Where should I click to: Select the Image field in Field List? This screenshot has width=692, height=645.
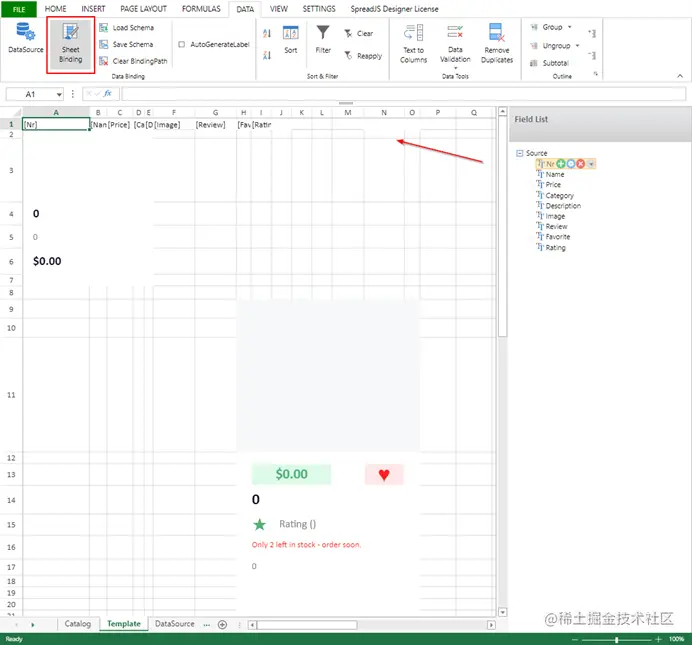(x=551, y=216)
